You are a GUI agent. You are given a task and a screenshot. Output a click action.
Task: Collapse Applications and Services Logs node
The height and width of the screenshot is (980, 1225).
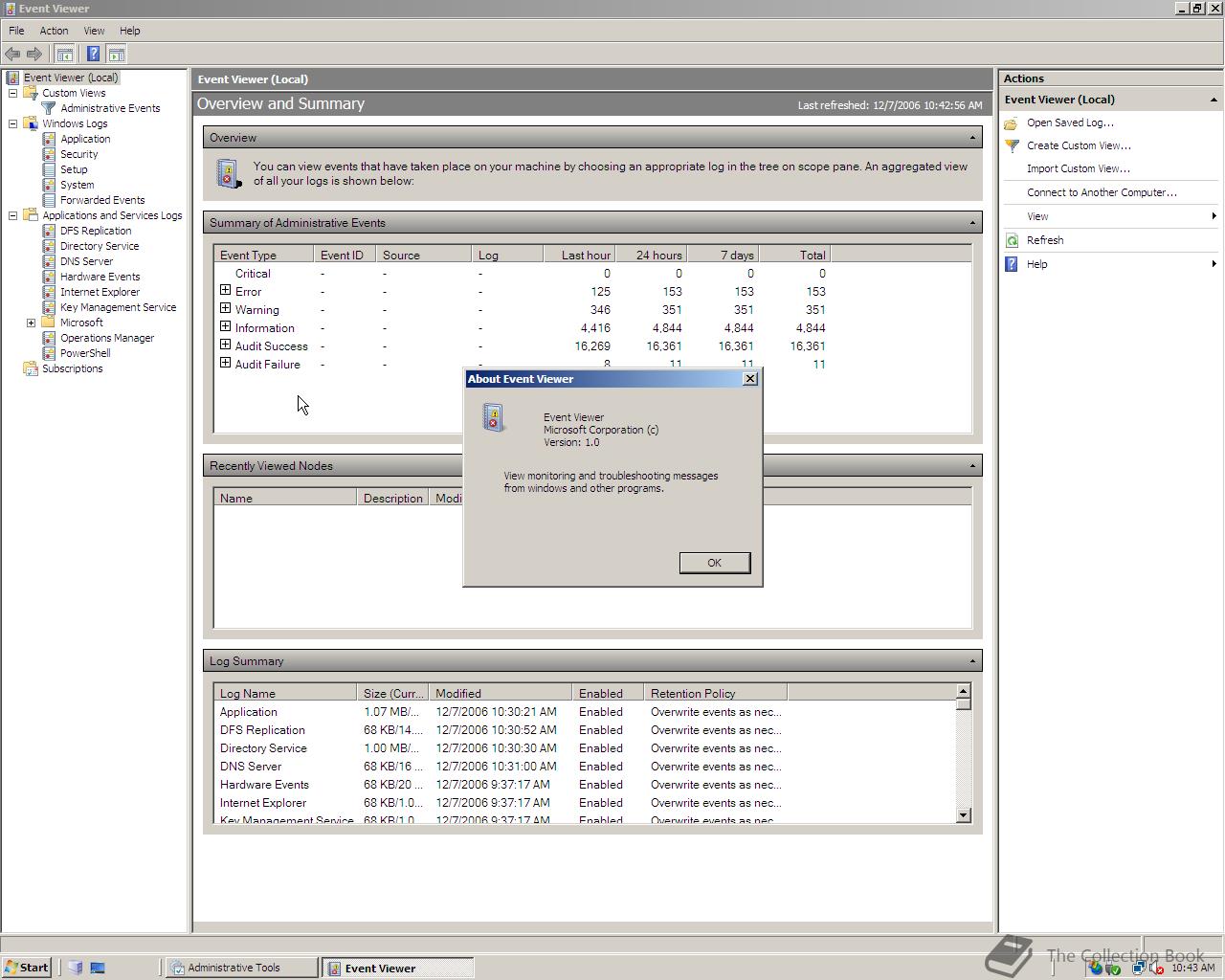point(13,215)
